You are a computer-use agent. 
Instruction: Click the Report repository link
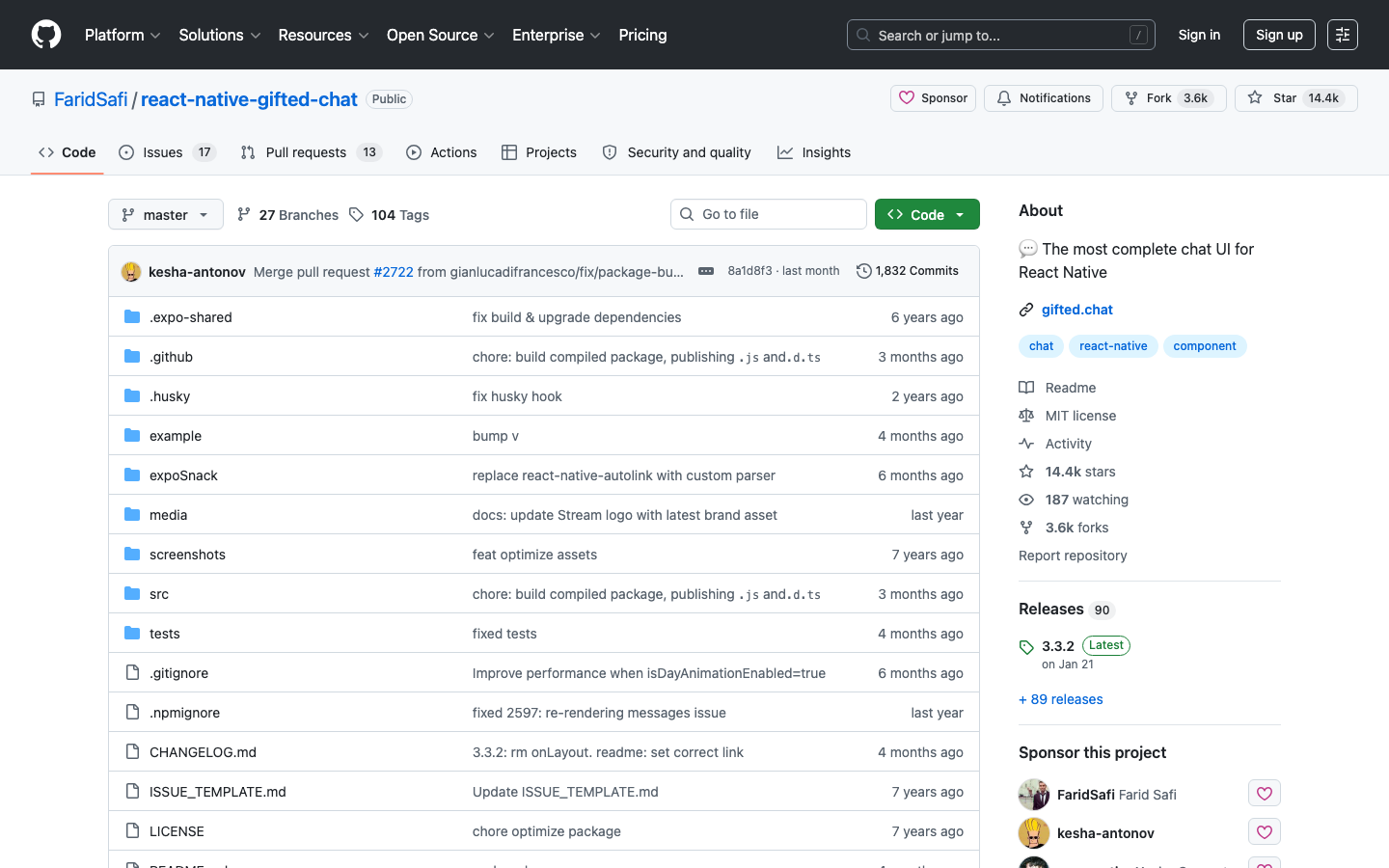tap(1073, 556)
